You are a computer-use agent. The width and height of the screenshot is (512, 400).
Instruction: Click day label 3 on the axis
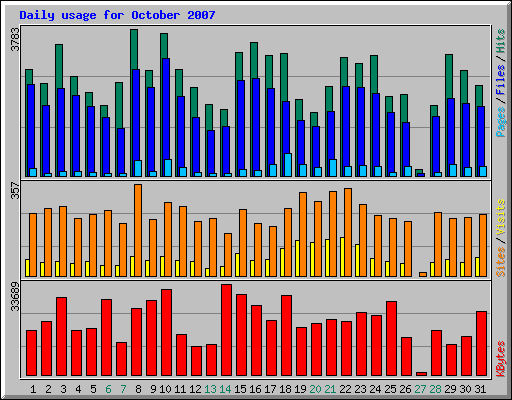pyautogui.click(x=63, y=389)
